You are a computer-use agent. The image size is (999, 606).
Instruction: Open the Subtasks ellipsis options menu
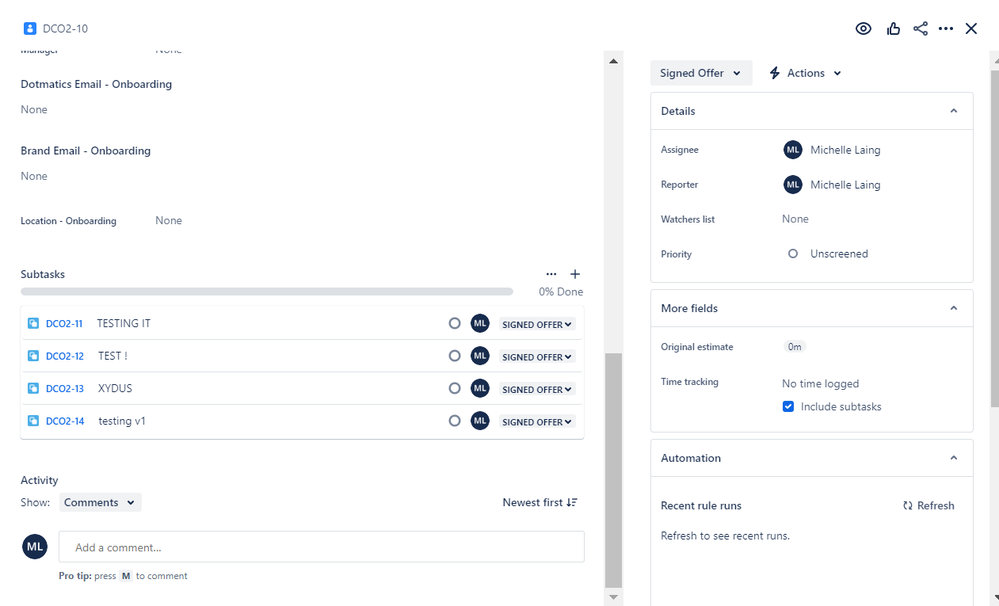[551, 274]
